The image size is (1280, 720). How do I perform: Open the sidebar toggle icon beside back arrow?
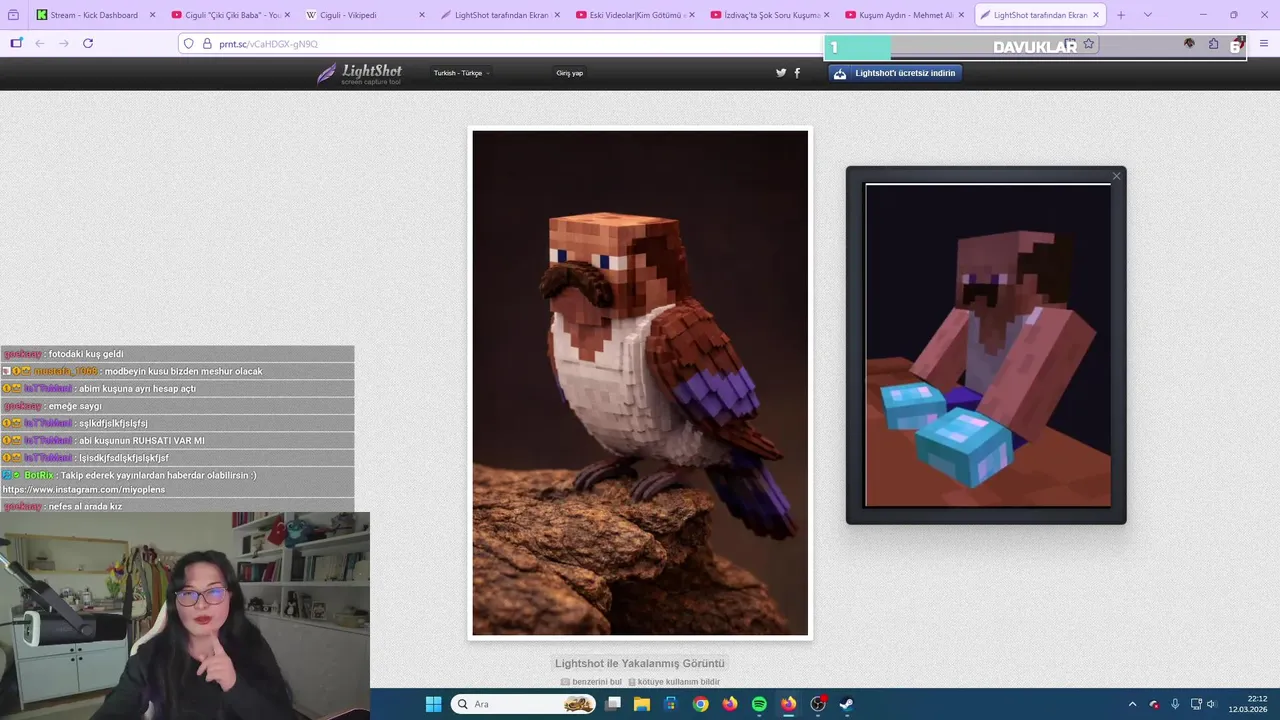[16, 44]
